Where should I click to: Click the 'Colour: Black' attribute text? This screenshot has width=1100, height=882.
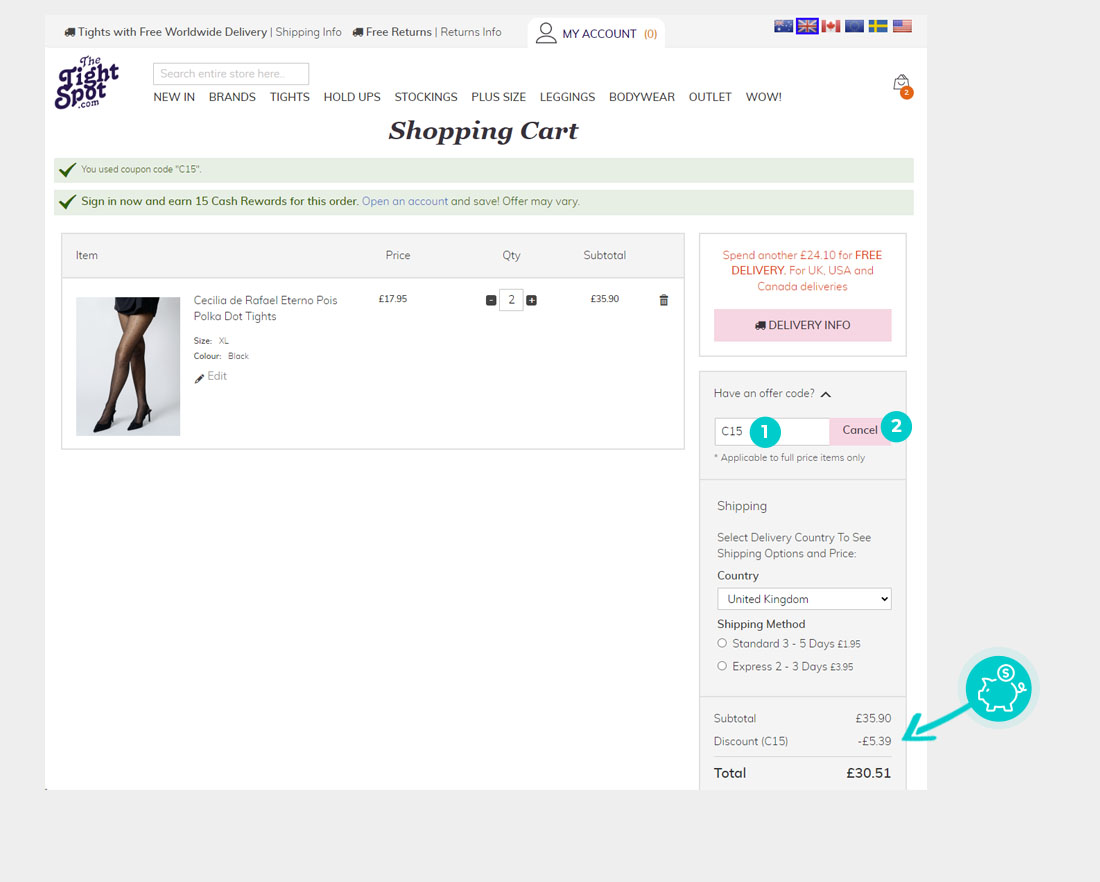tap(221, 356)
